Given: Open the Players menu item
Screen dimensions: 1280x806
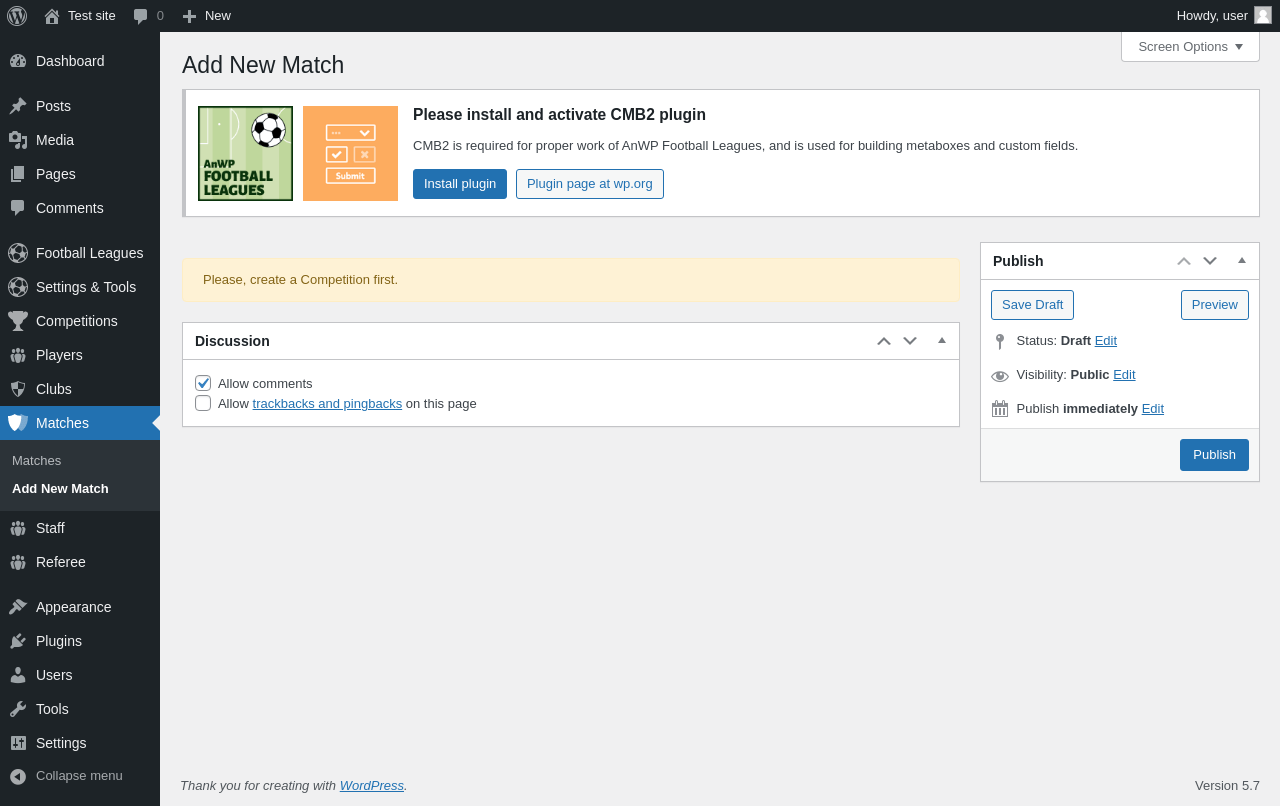Looking at the screenshot, I should coord(59,355).
